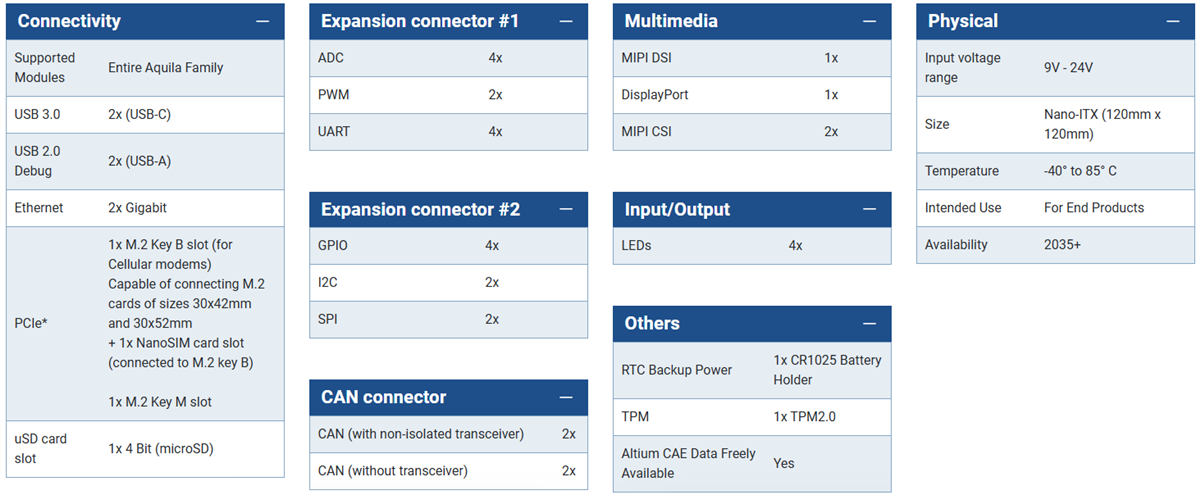Collapse the CAN connector minus icon
The height and width of the screenshot is (499, 1200).
pyautogui.click(x=566, y=397)
